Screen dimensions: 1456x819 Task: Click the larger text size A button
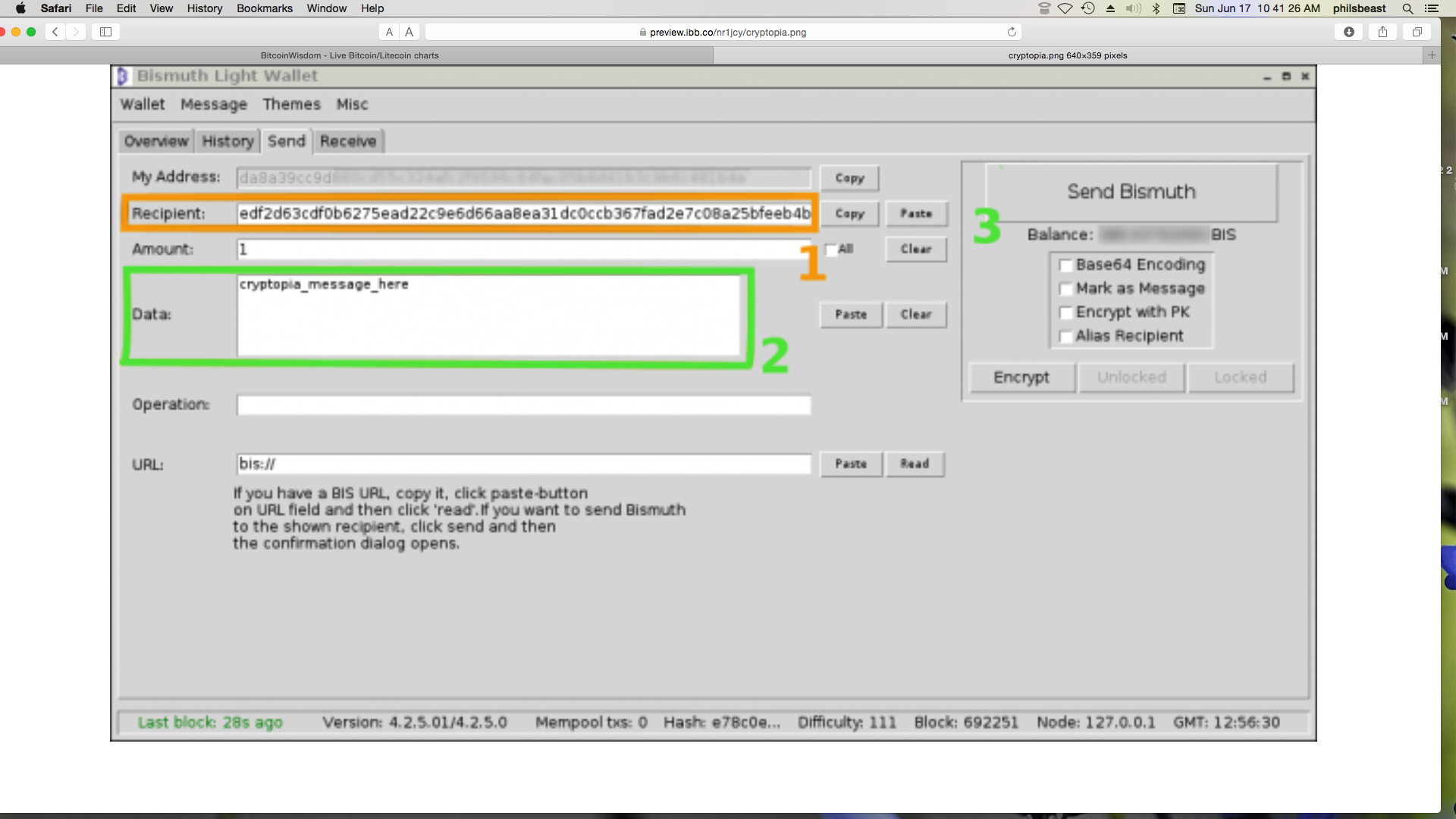[409, 32]
